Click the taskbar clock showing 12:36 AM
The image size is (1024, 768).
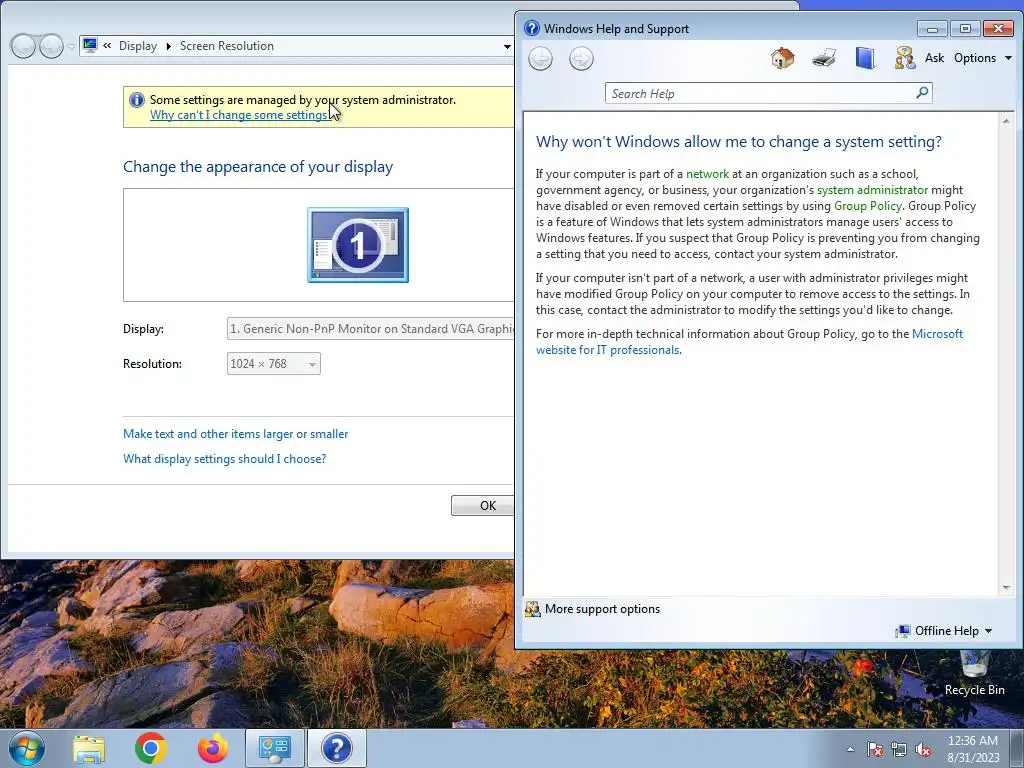[973, 748]
